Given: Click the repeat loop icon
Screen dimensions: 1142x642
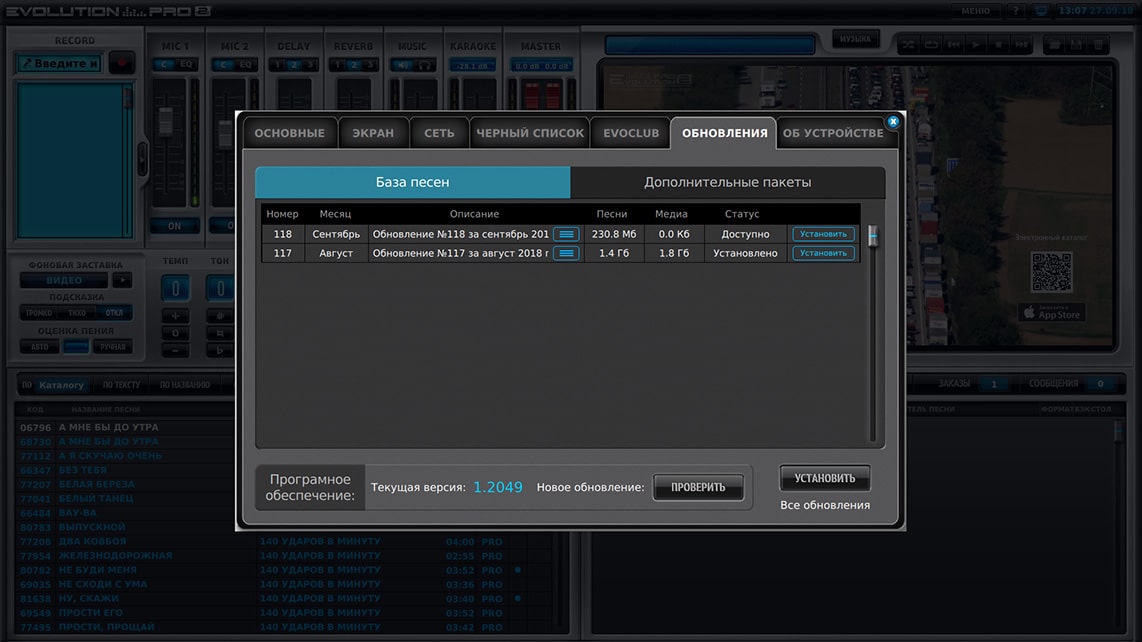Looking at the screenshot, I should 931,45.
